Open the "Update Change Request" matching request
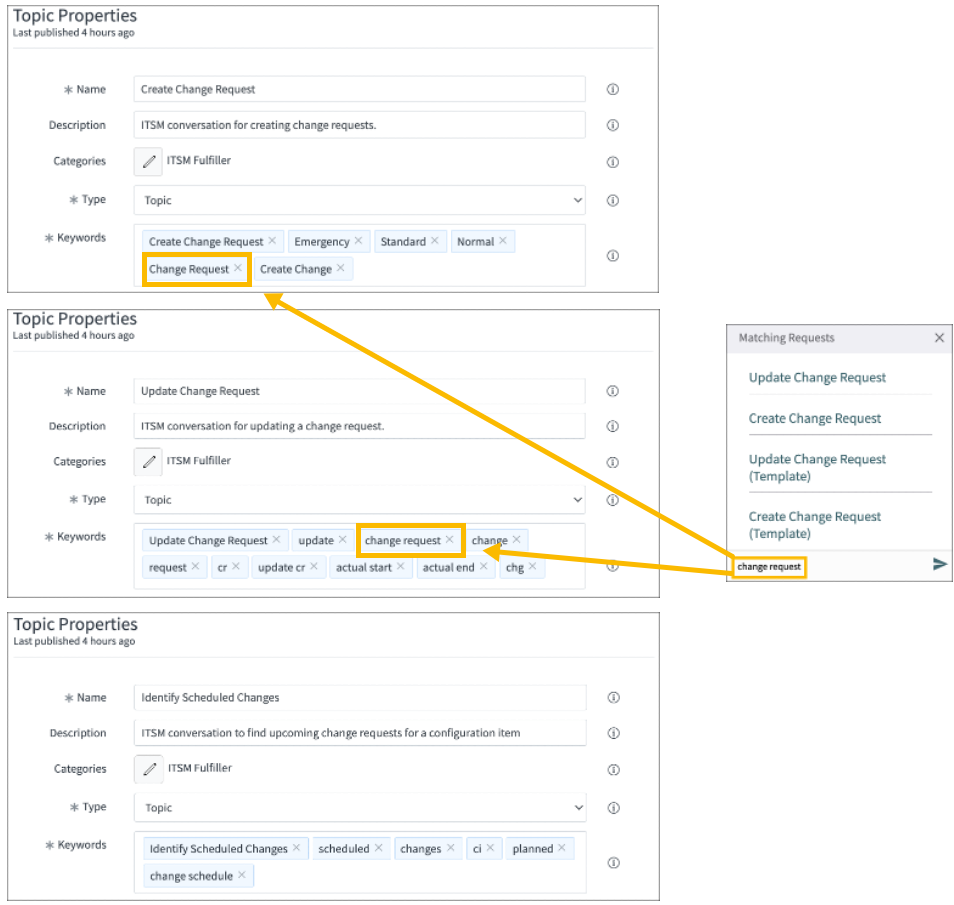Screen dimensions: 954x905 (817, 377)
